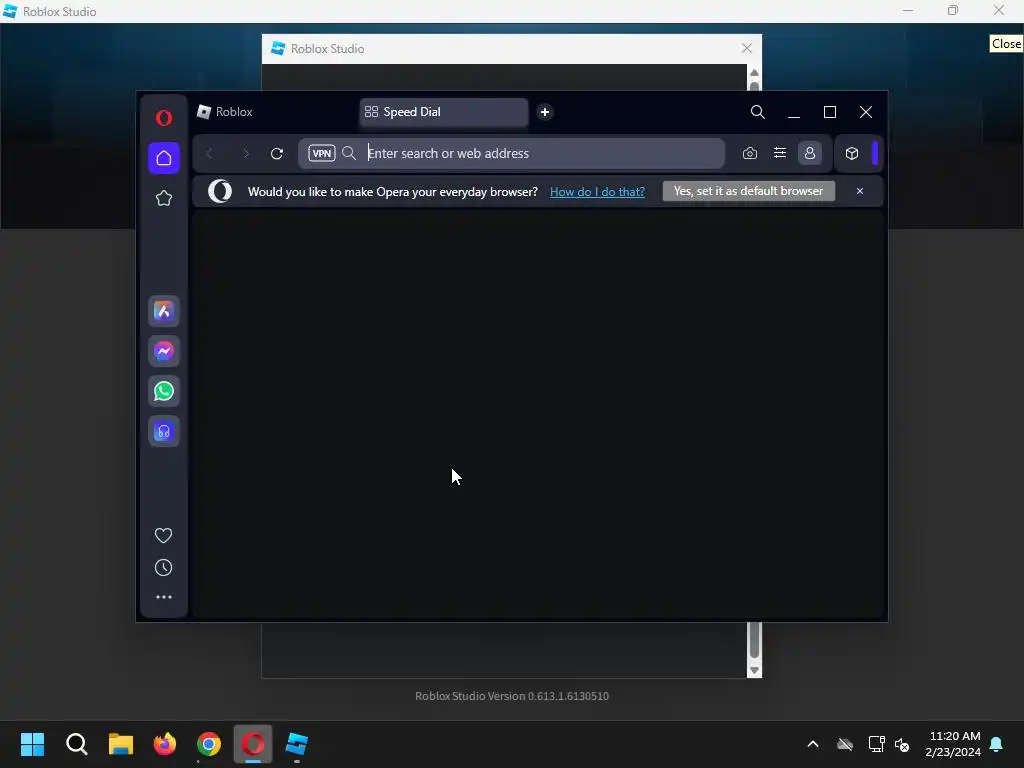Launch Aria AI from Opera sidebar

click(x=164, y=312)
